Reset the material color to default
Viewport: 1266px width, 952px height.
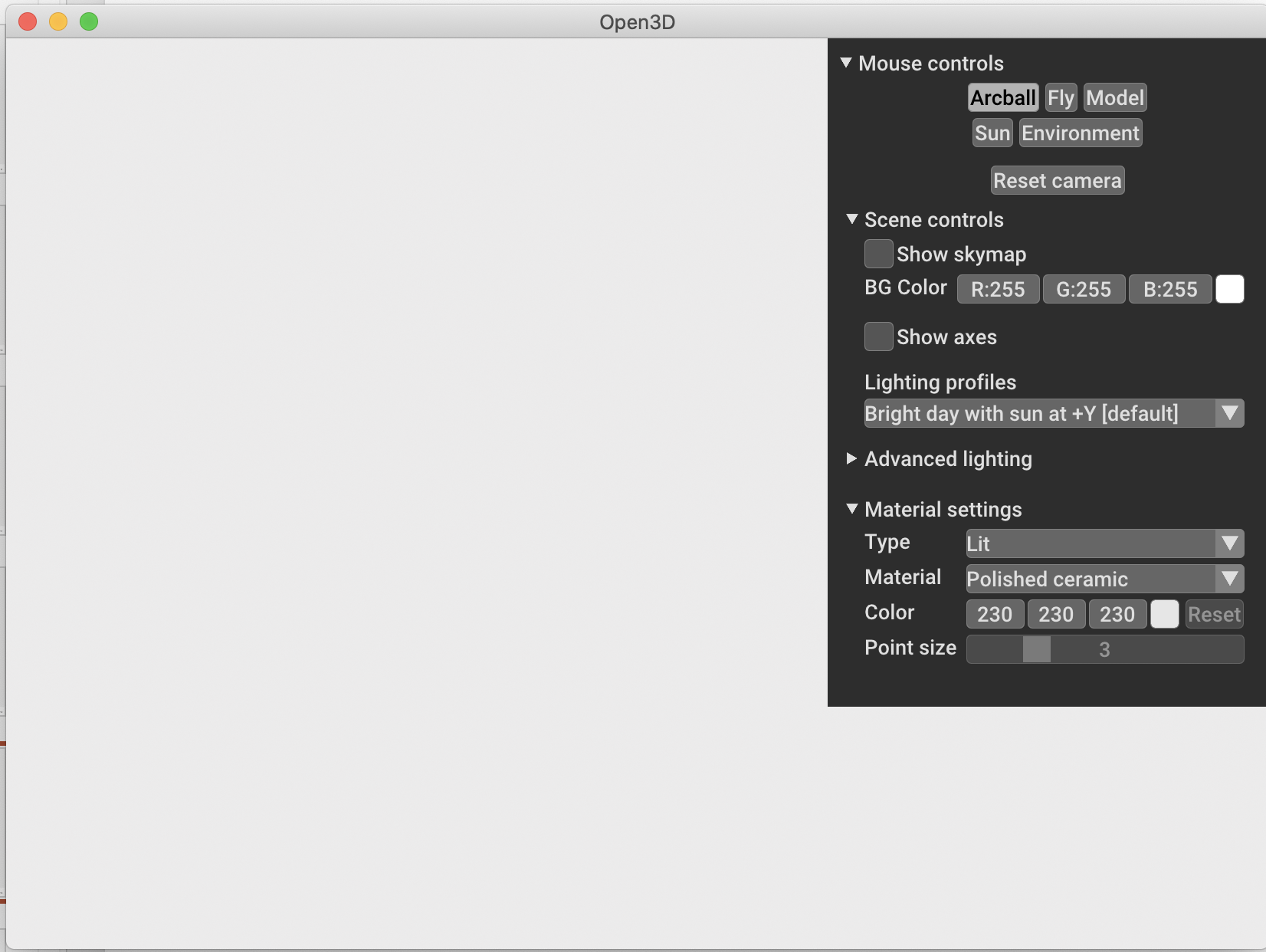click(x=1214, y=614)
